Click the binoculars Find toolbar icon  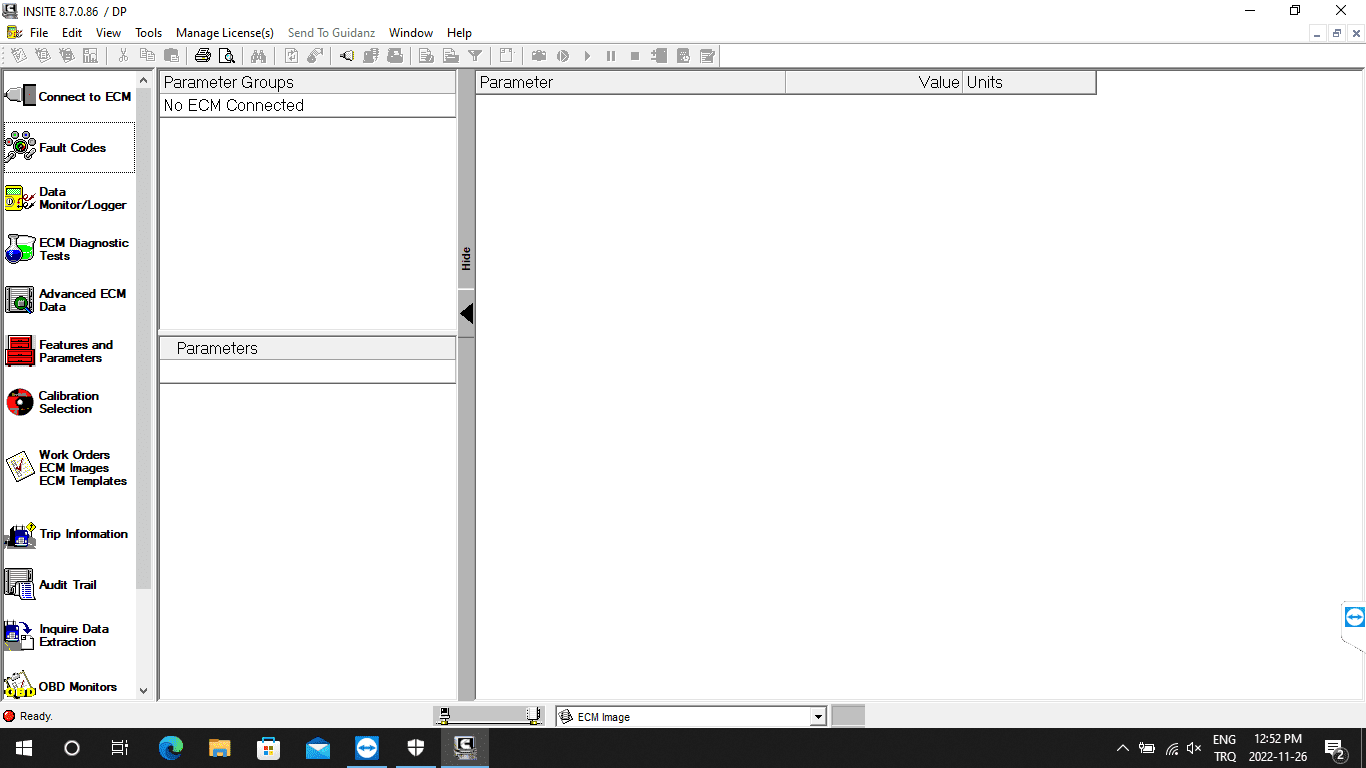[258, 56]
